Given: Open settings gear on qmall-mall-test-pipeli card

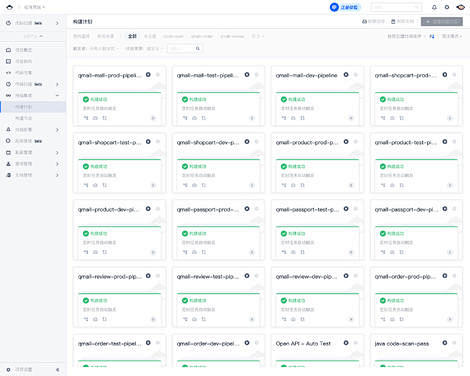Looking at the screenshot, I should [x=247, y=75].
